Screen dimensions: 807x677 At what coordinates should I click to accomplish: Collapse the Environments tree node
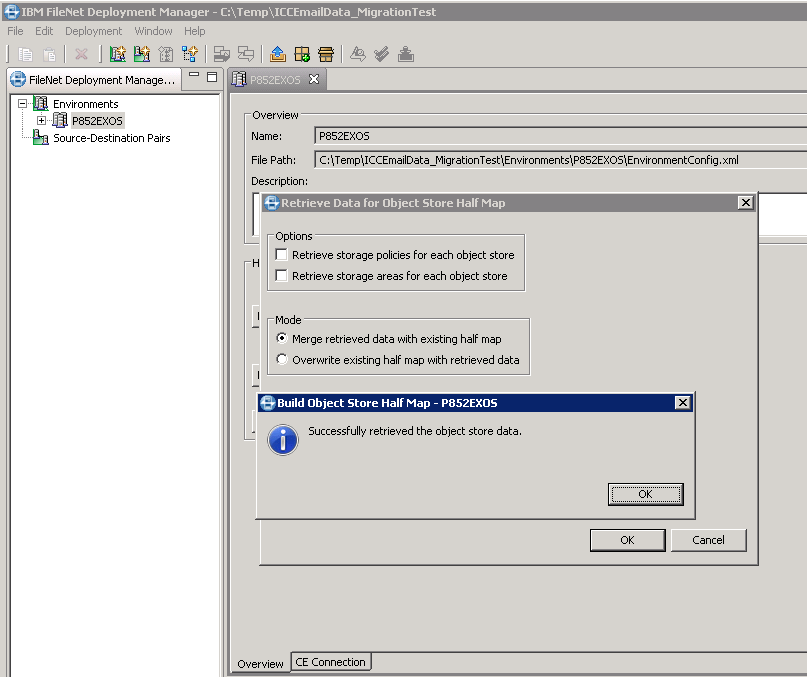tap(22, 103)
